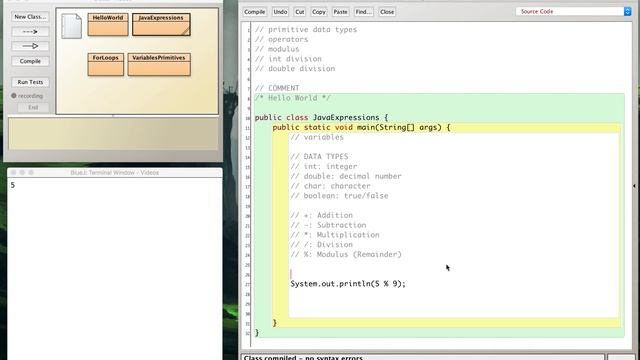Click the '// %: Modulus (Remainder)' comment
Viewport: 640px width, 360px height.
point(346,254)
